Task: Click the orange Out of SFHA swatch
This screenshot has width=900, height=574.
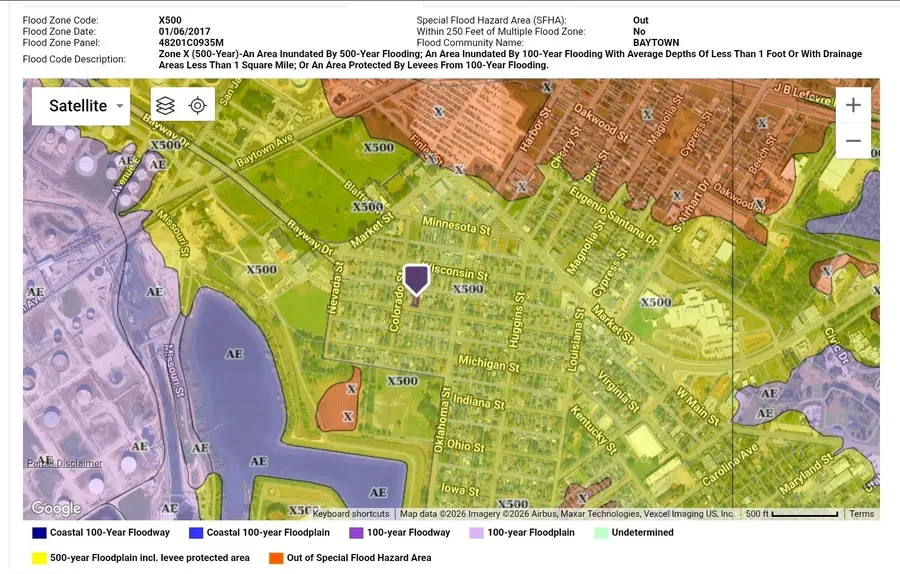Action: (x=274, y=557)
